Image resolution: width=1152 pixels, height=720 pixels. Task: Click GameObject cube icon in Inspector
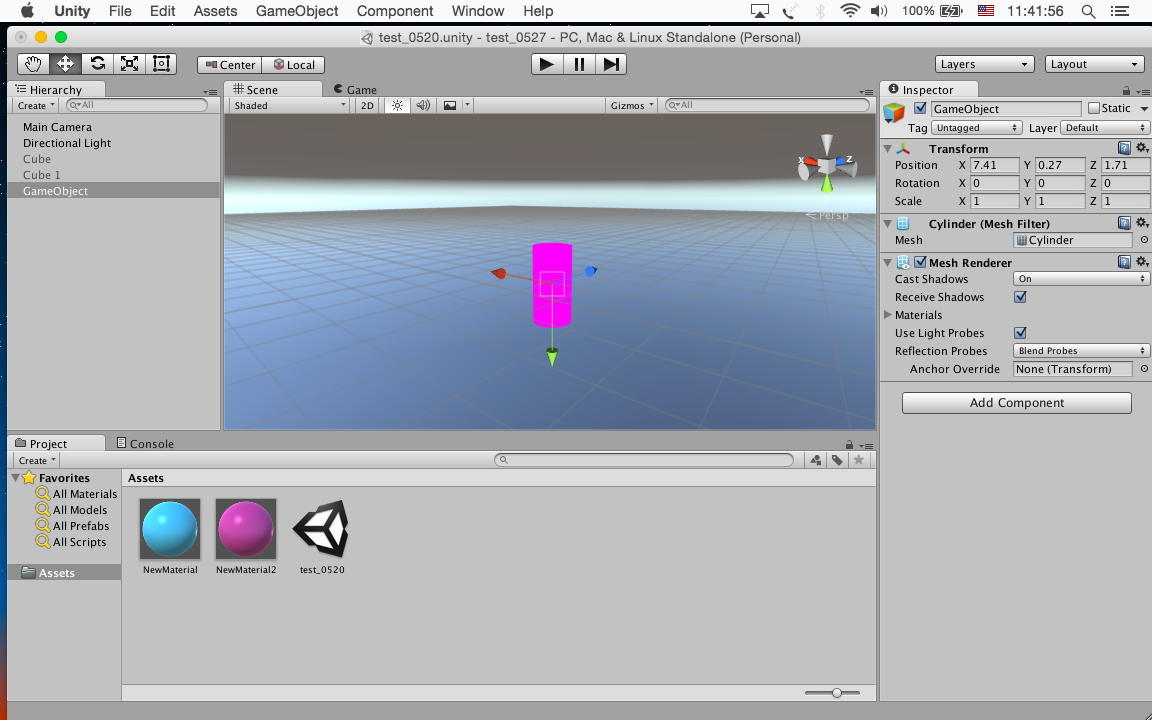894,112
